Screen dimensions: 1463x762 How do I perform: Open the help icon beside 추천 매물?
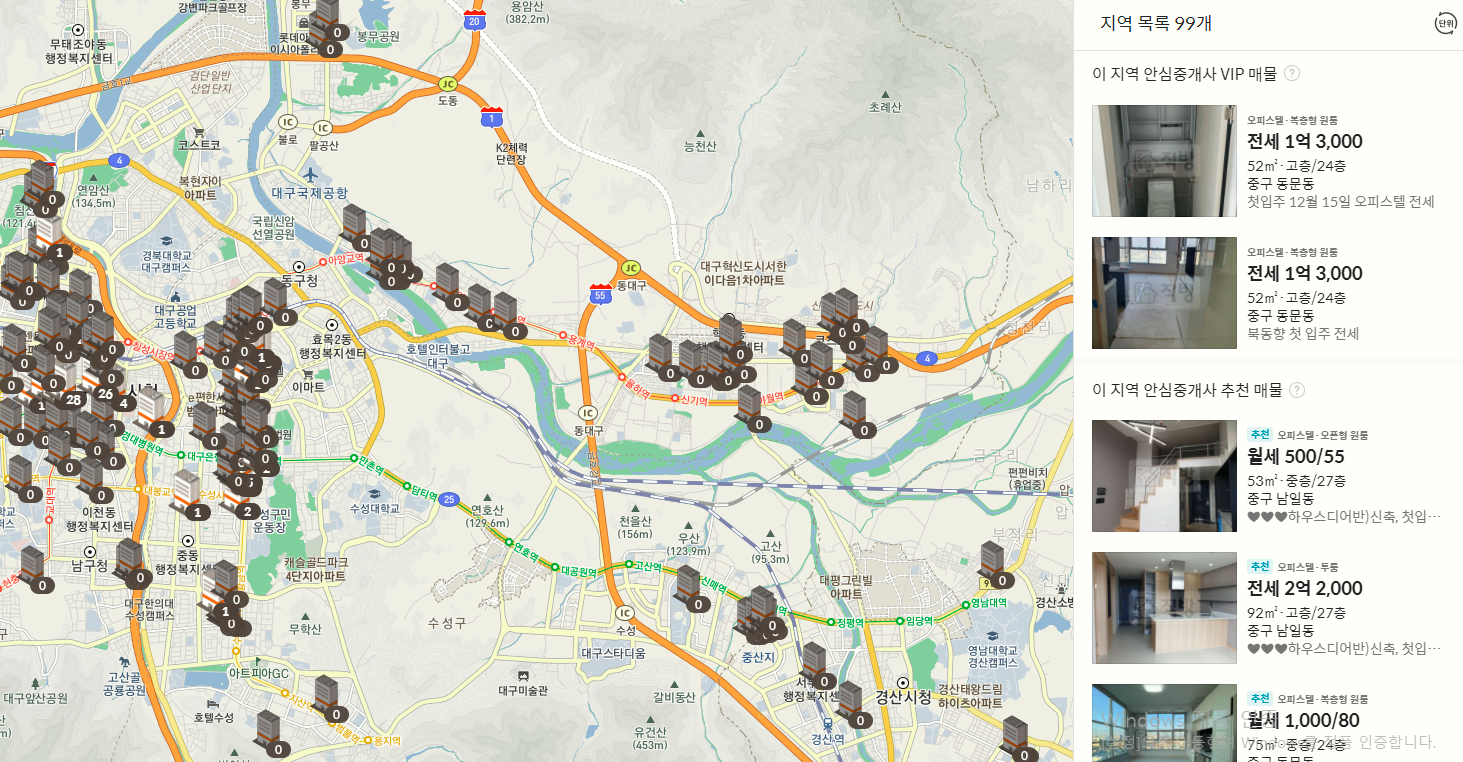point(1297,390)
